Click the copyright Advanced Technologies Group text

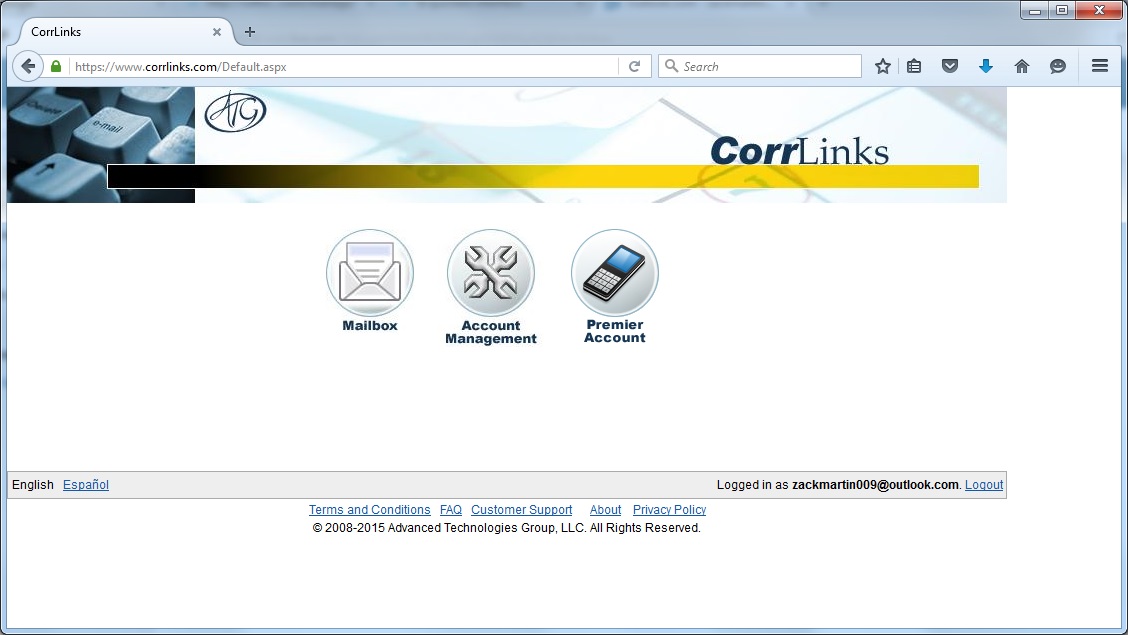click(506, 528)
